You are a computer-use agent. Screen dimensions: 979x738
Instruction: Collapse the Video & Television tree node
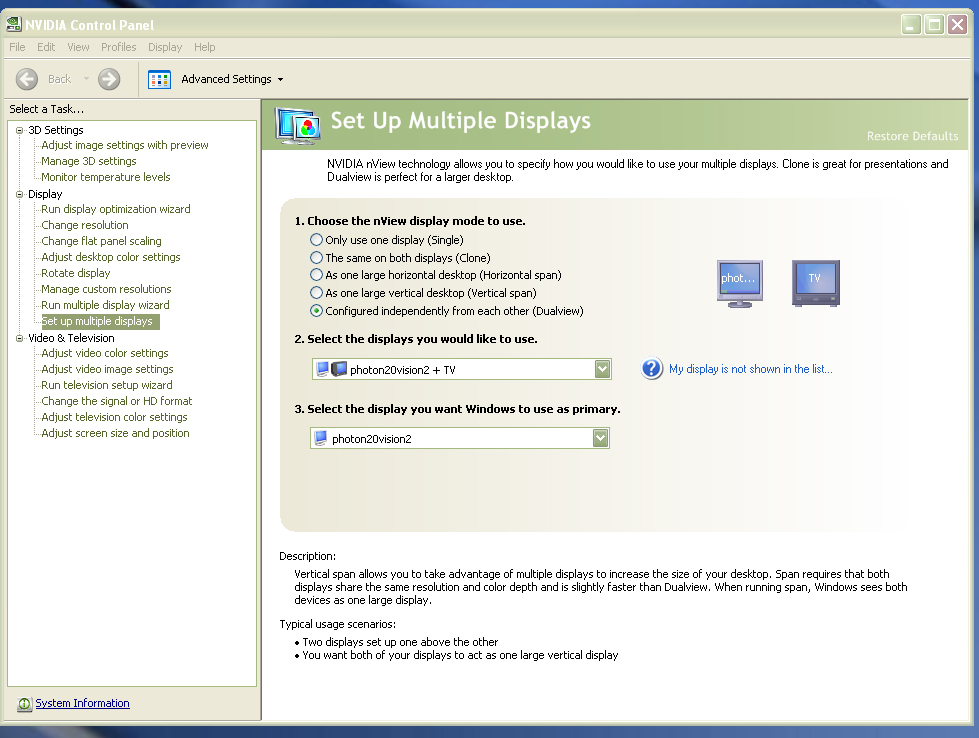[x=19, y=338]
